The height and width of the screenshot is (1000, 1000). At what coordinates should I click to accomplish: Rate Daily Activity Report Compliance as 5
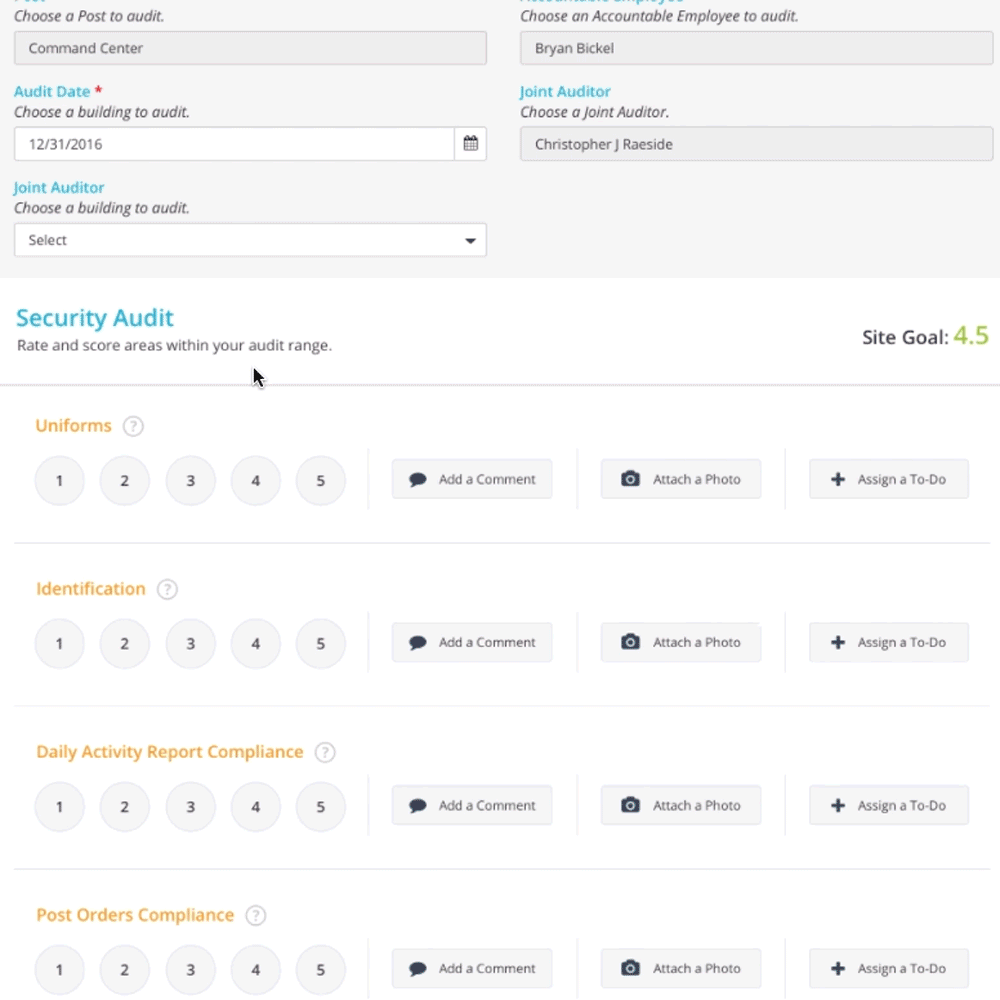(321, 807)
